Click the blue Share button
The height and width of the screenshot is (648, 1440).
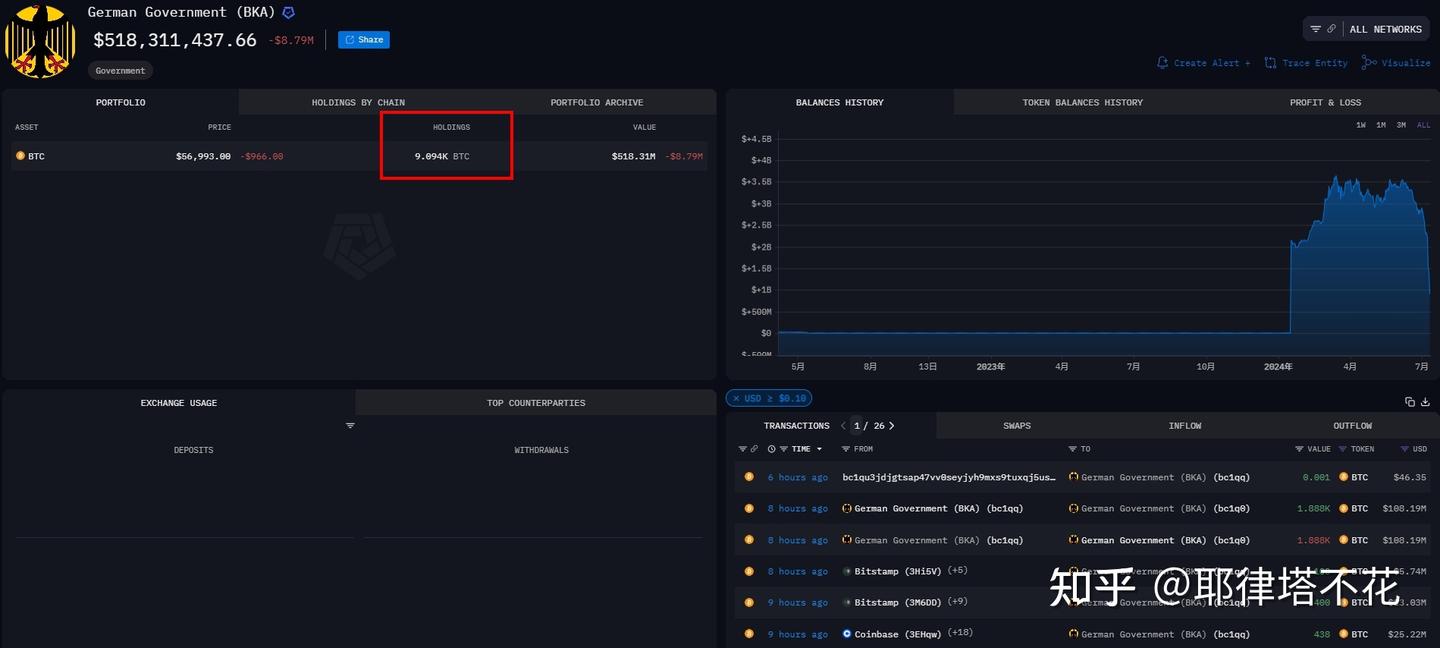tap(364, 40)
